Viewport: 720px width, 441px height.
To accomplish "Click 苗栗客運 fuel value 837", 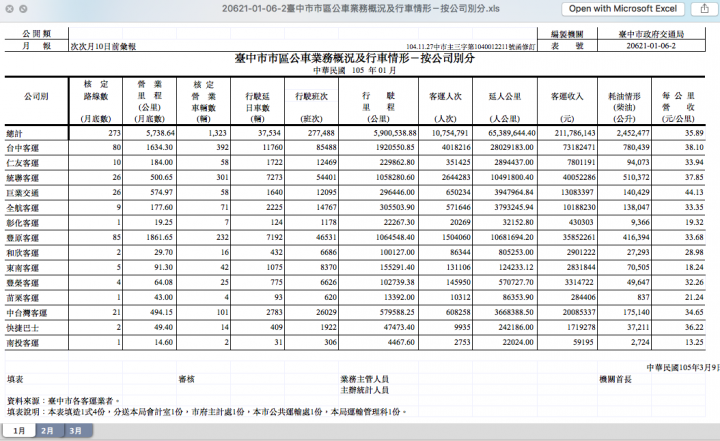I will tap(643, 297).
